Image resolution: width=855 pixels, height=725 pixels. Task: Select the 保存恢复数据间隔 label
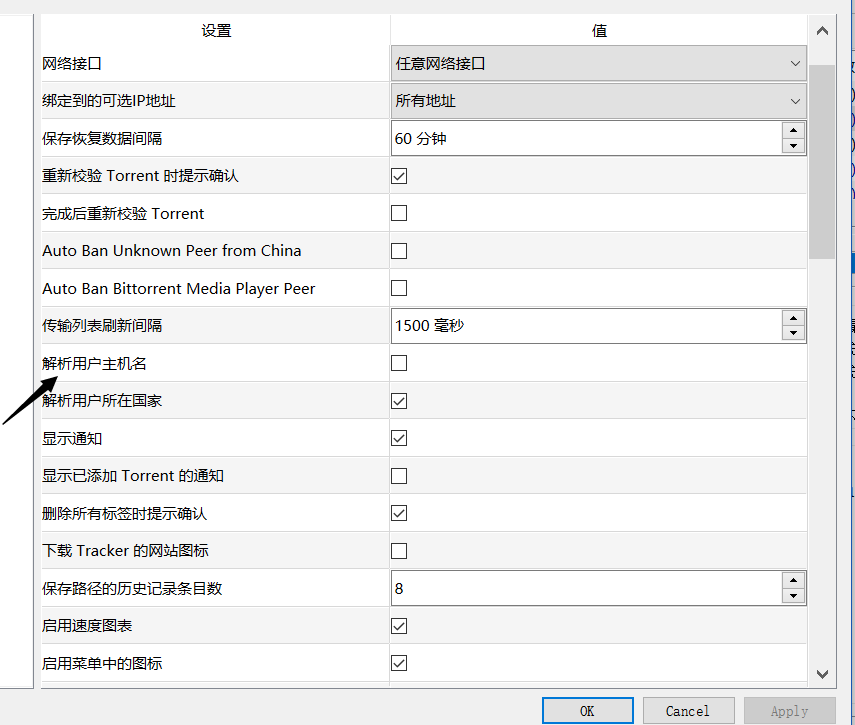click(102, 138)
